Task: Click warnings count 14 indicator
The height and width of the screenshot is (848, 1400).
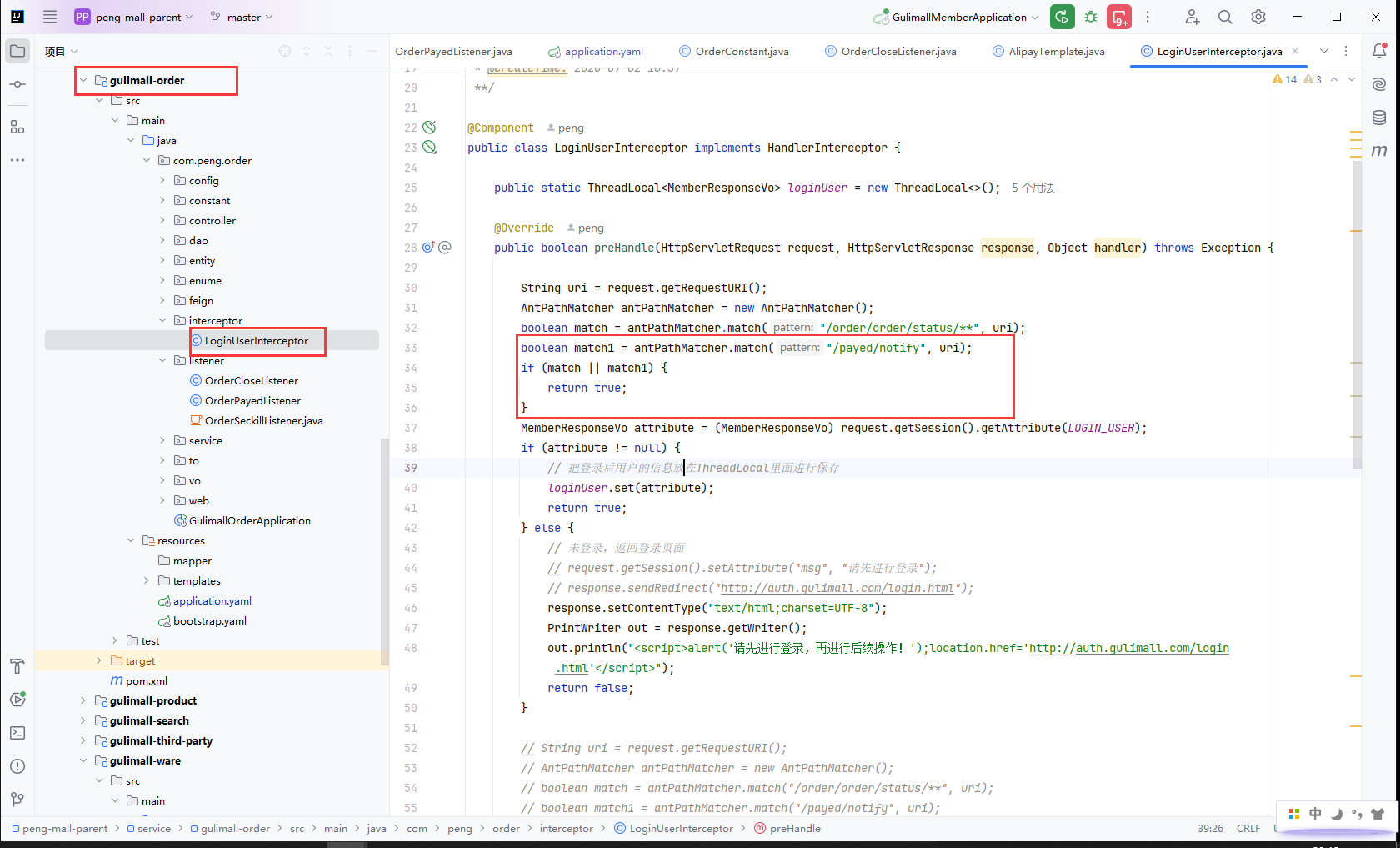Action: [x=1285, y=80]
